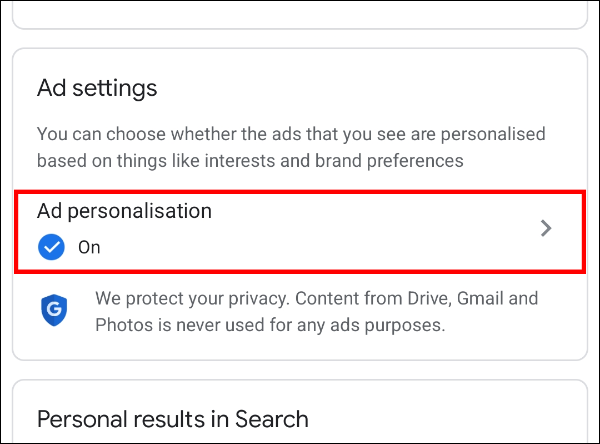Click the blue checkmark icon beside On
Viewport: 600px width, 444px height.
click(51, 247)
